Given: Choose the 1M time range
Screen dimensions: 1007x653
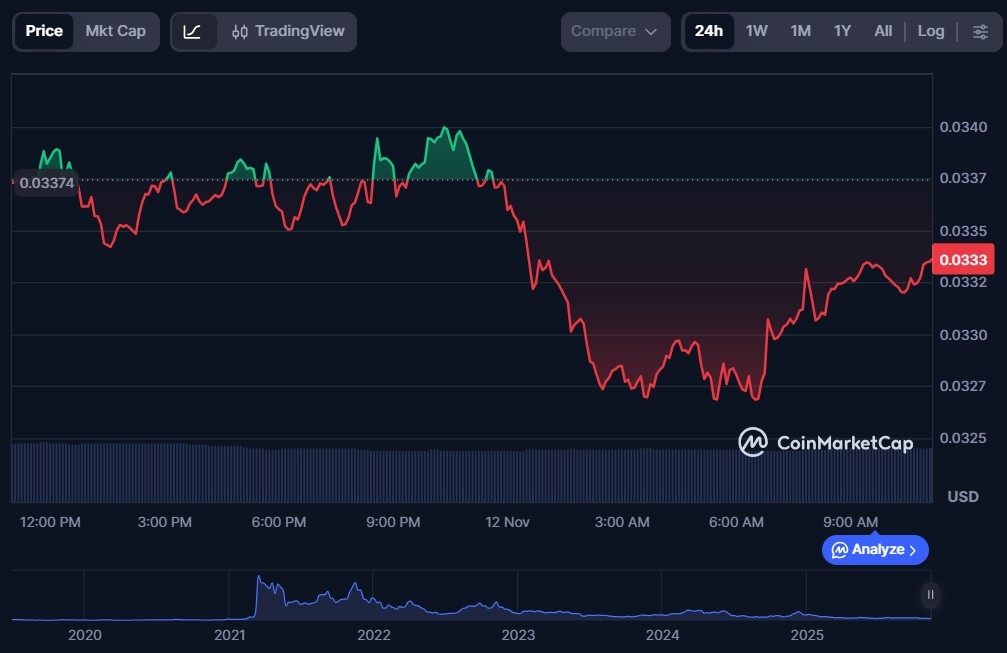Looking at the screenshot, I should pos(800,32).
